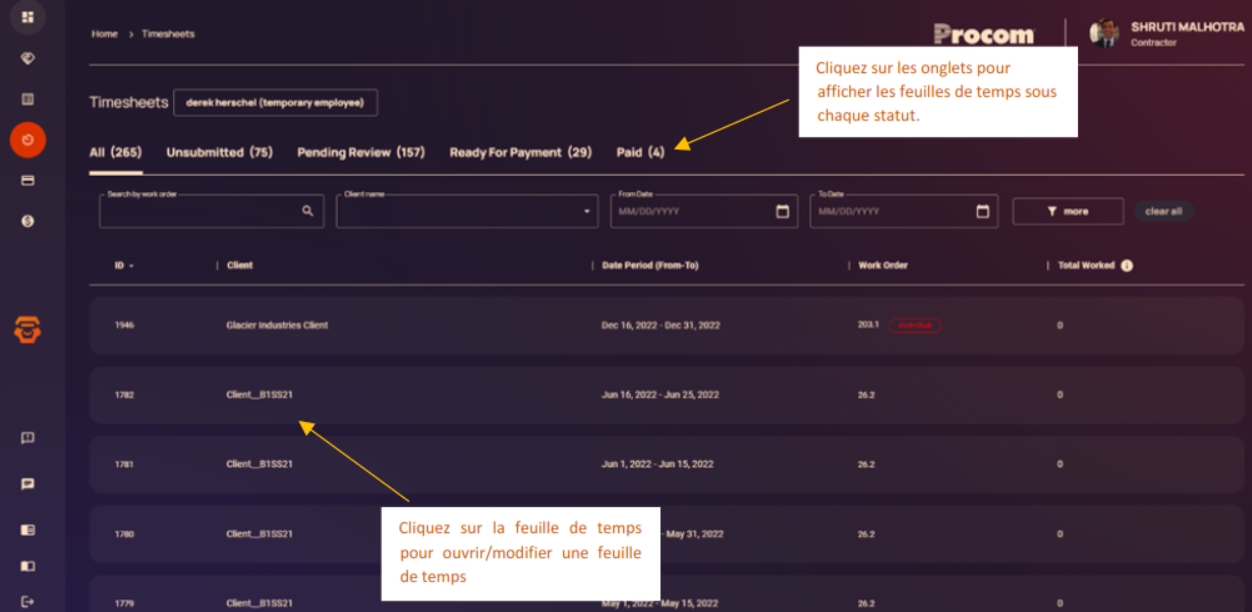Open the dollar sign payments icon
The width and height of the screenshot is (1252, 612).
[x=28, y=221]
